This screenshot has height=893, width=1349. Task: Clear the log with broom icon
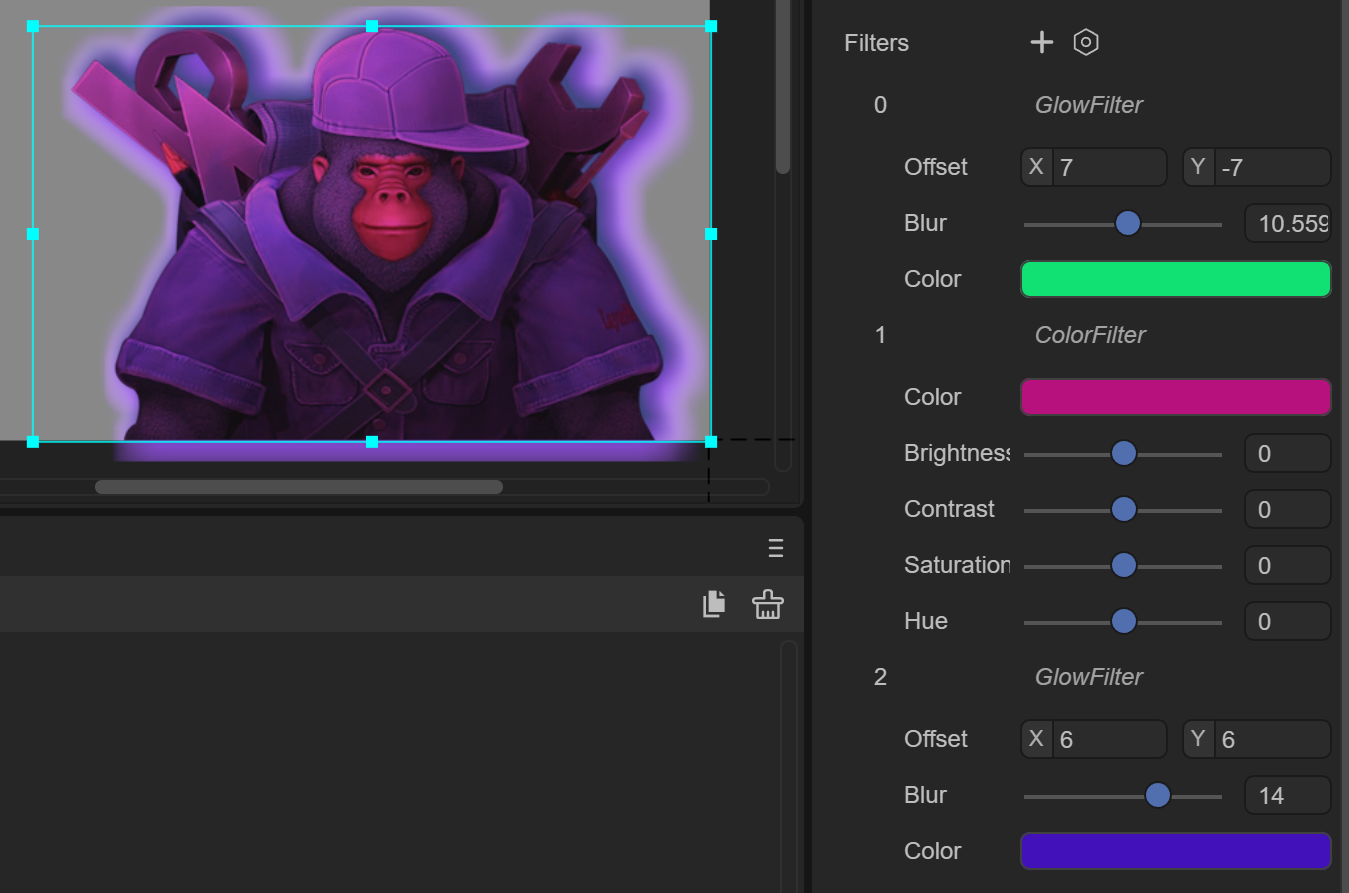click(x=768, y=604)
